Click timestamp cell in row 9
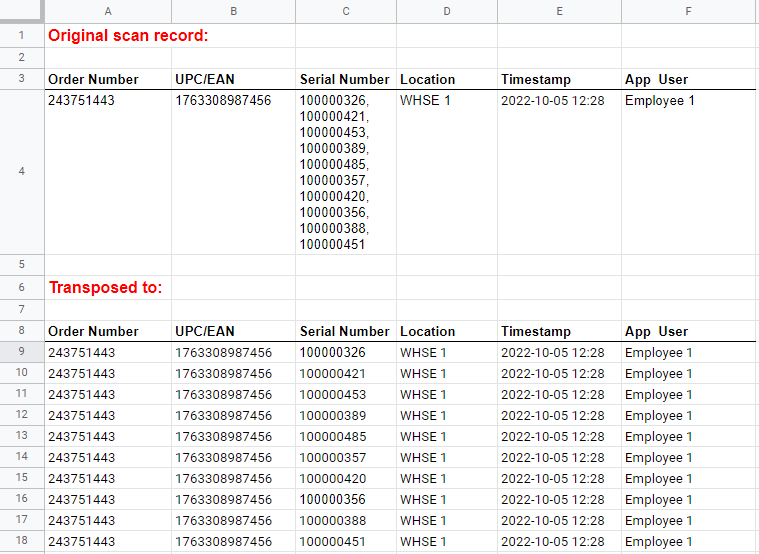 [x=559, y=352]
